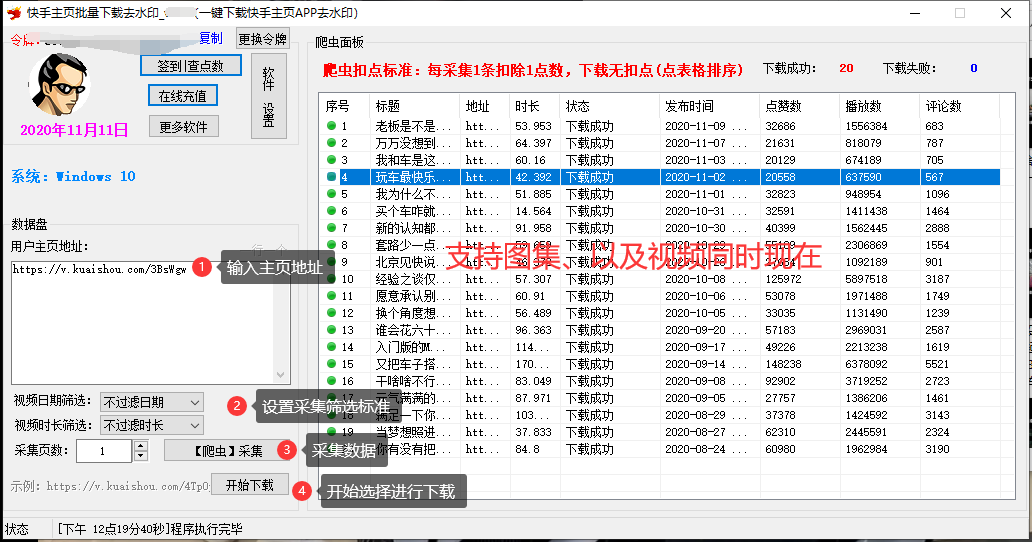The width and height of the screenshot is (1032, 542).
Task: Click the 采集页数 number field
Action: [x=105, y=451]
